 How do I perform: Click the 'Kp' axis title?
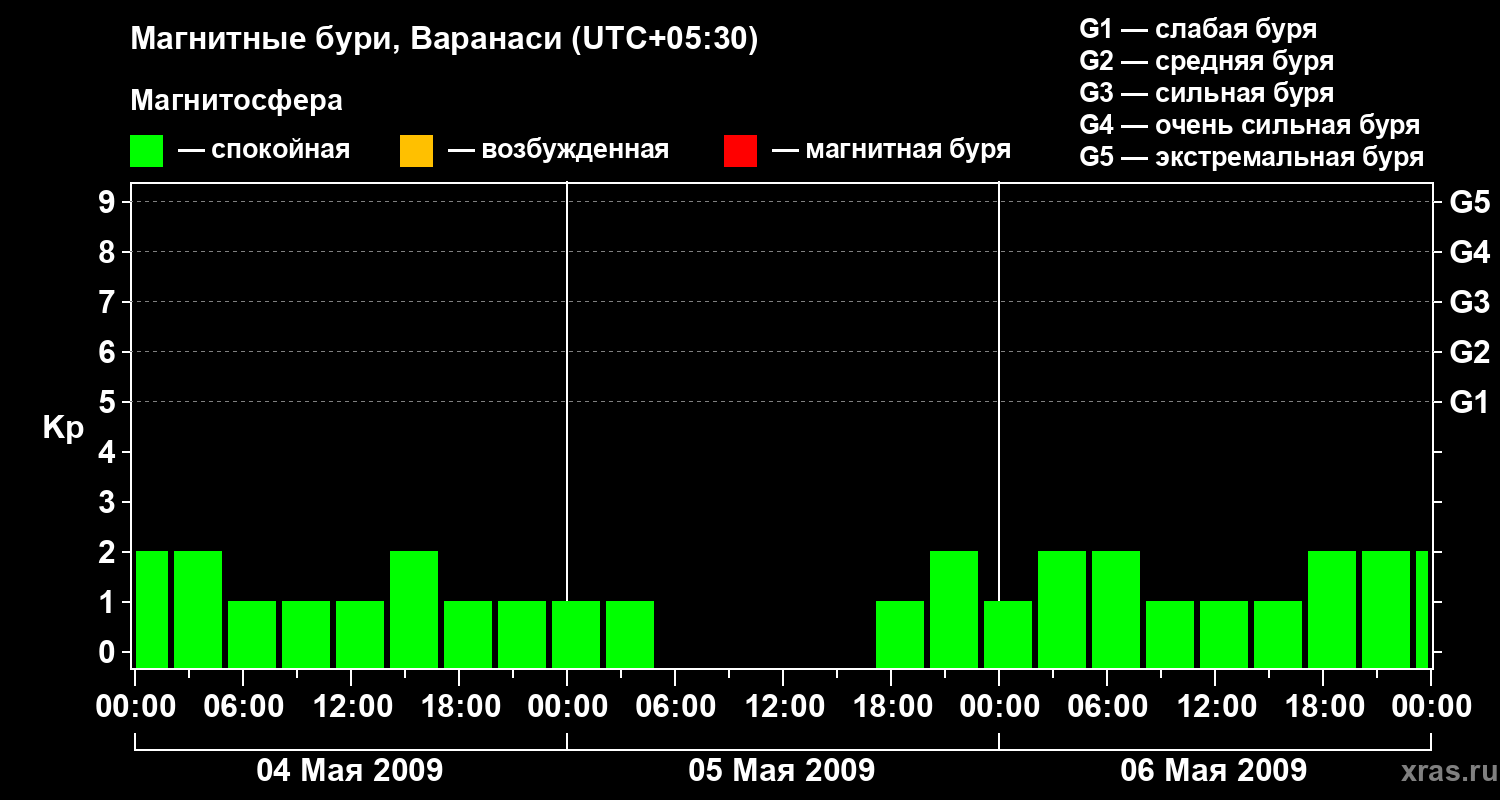[62, 428]
